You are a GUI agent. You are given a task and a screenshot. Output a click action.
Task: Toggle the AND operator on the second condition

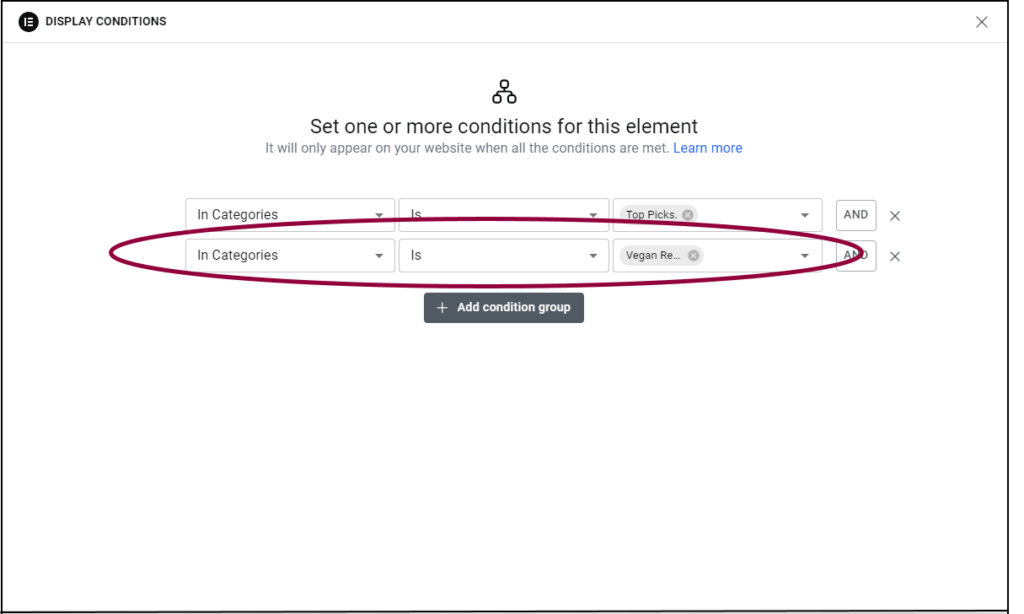(x=856, y=256)
